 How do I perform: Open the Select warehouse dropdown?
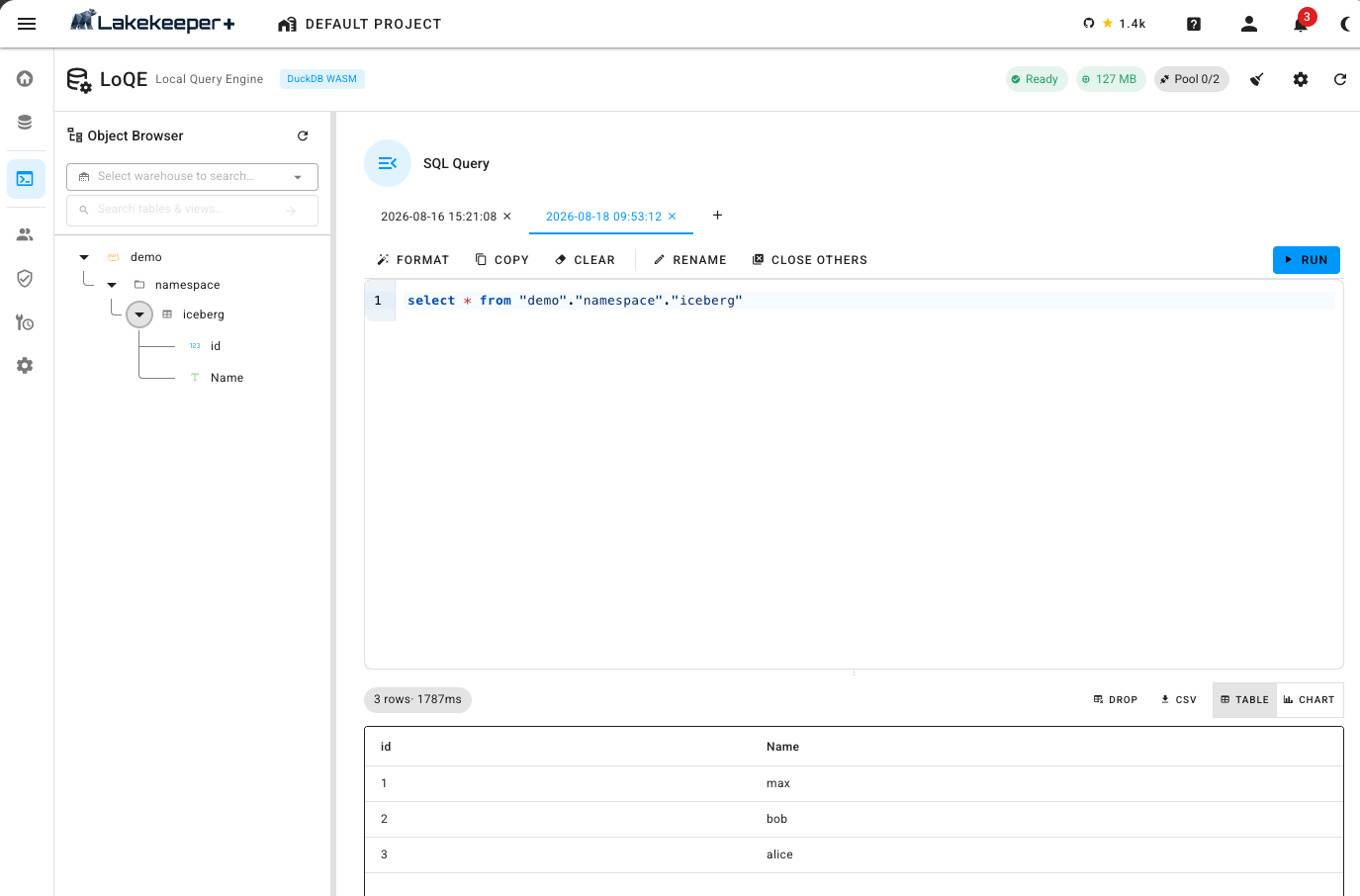point(192,176)
